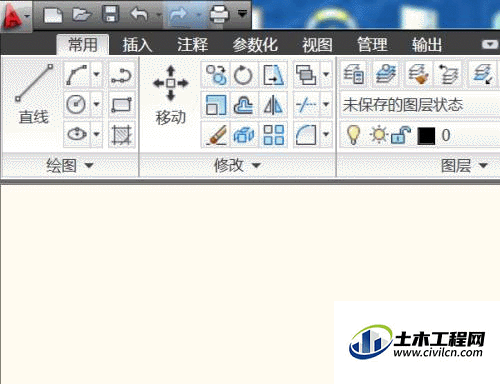Select the Fillet tool
The width and height of the screenshot is (500, 384).
click(x=306, y=135)
